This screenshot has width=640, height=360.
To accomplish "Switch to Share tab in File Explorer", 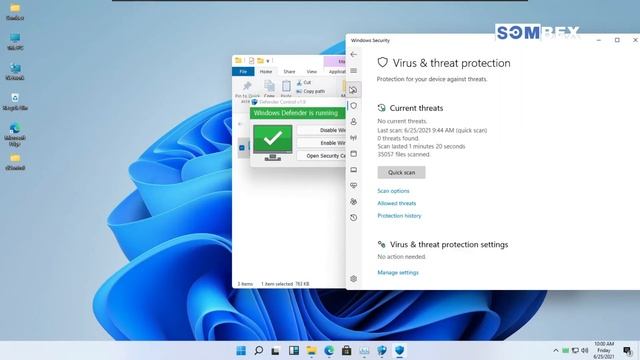I will [x=289, y=71].
